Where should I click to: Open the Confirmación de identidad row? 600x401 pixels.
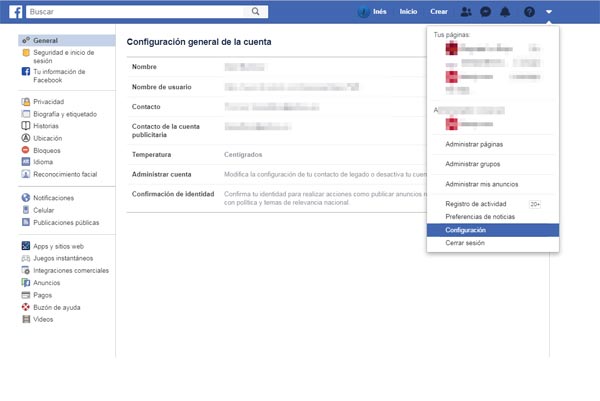pos(277,198)
